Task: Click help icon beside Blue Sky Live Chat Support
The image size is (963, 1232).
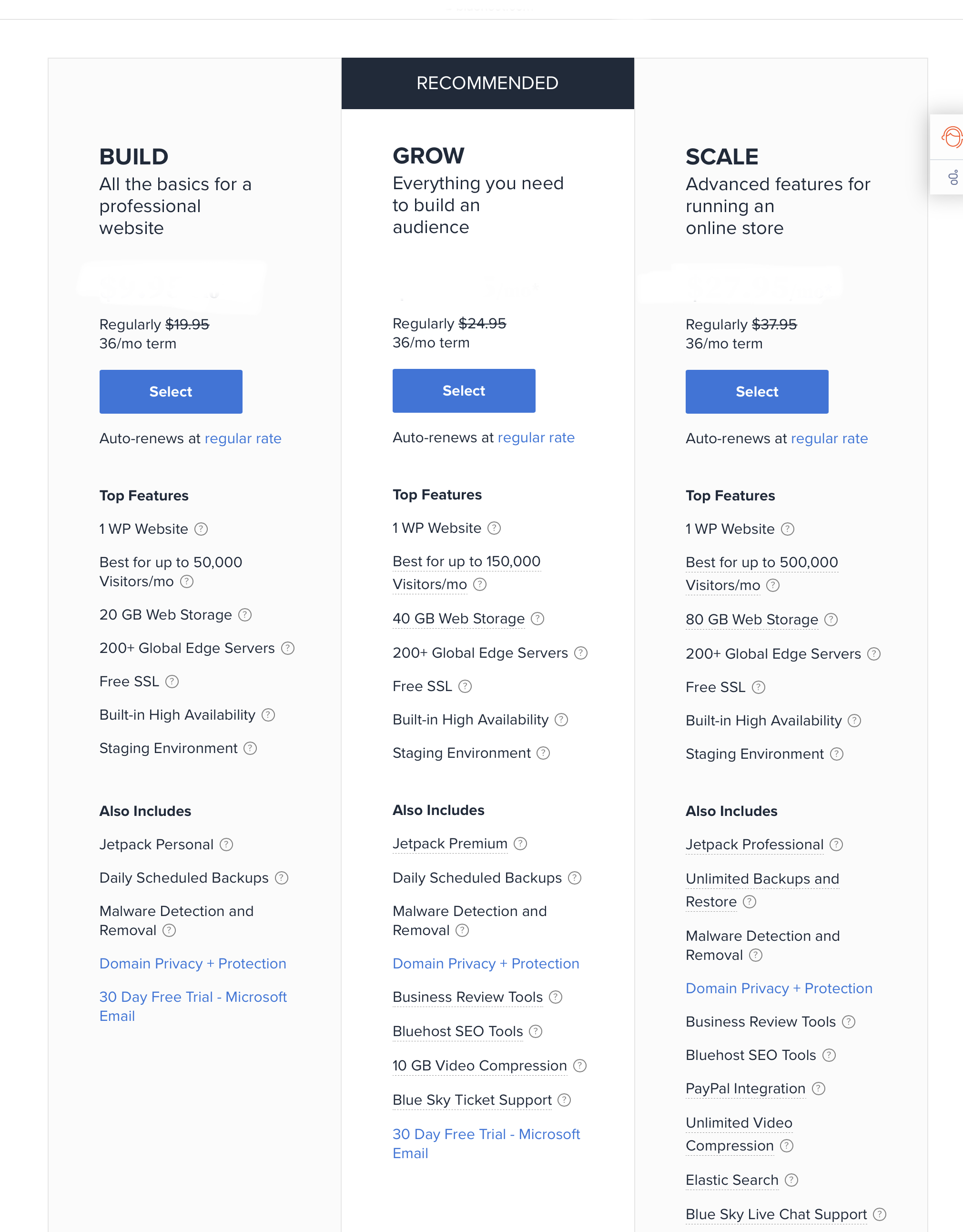Action: pyautogui.click(x=880, y=1214)
